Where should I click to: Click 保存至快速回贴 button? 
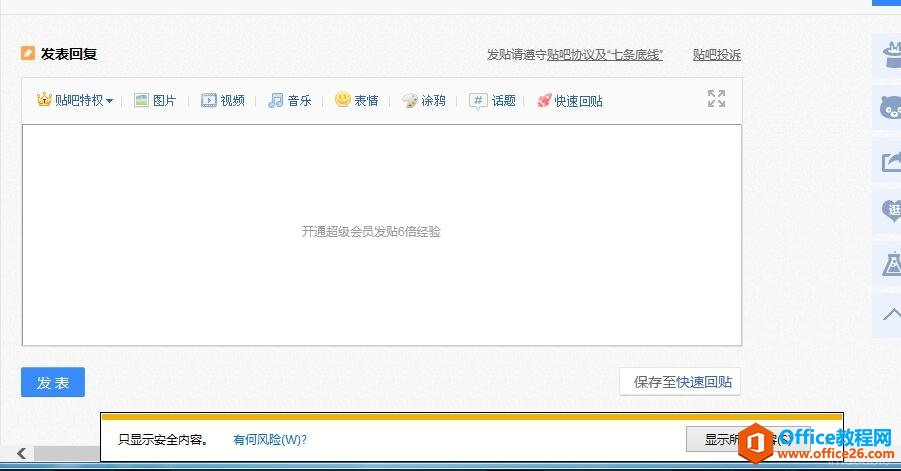point(680,382)
